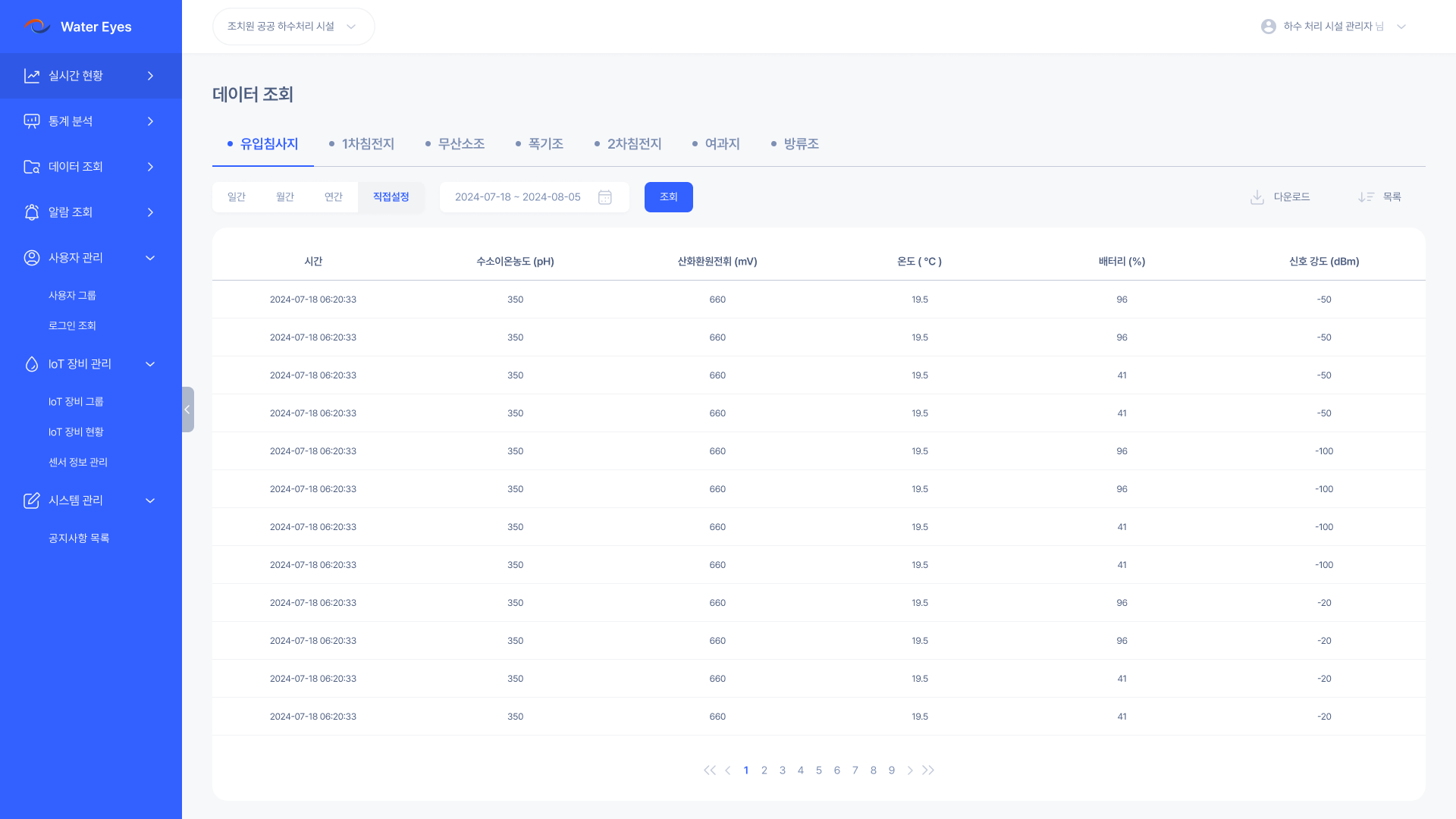Select the 월간 period option

coord(285,197)
